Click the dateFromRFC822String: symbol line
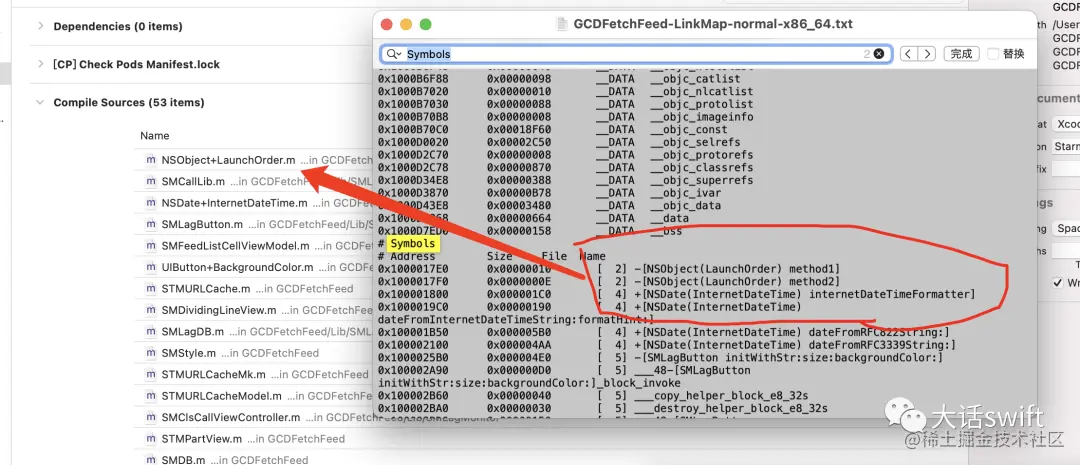Screen dimensions: 1080x465 coord(664,332)
